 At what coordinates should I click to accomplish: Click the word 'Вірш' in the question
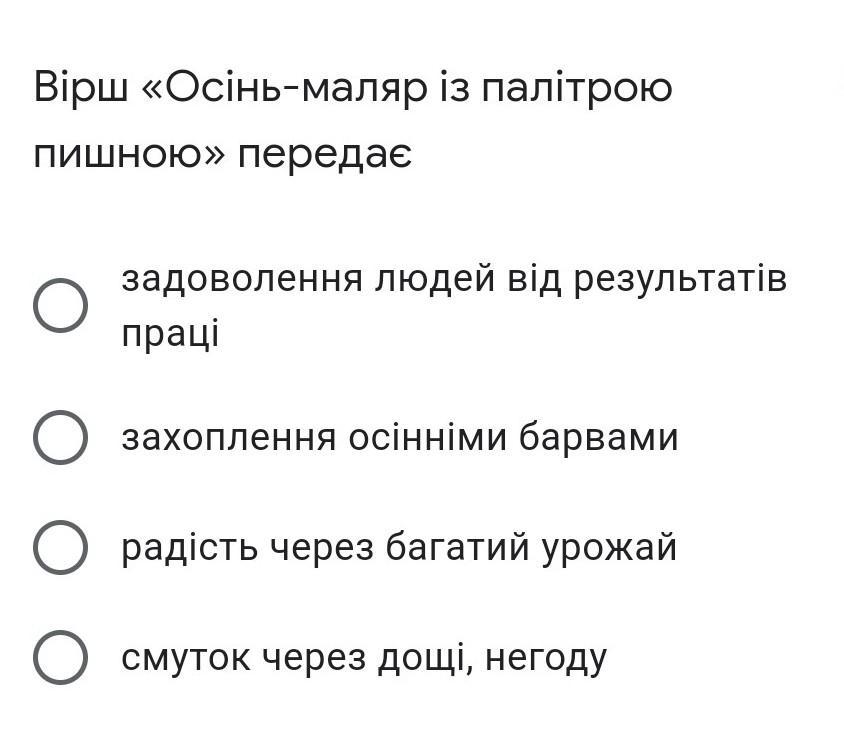coord(81,88)
